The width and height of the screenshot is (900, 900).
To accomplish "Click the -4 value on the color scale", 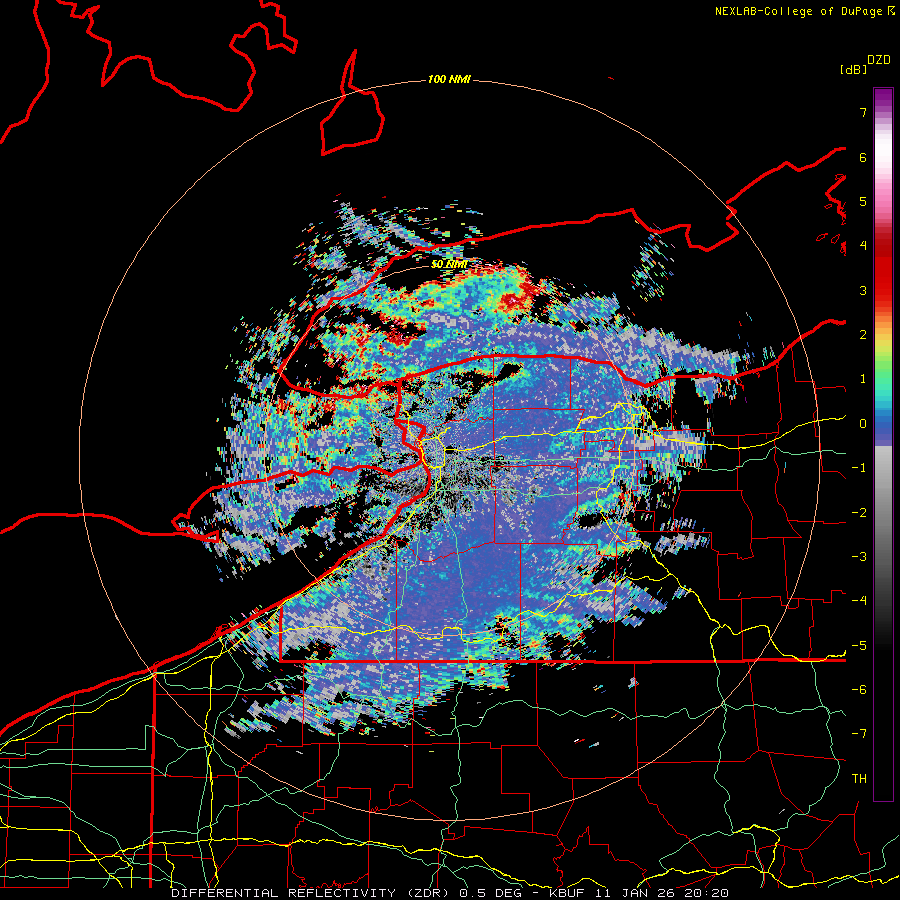I will [859, 601].
